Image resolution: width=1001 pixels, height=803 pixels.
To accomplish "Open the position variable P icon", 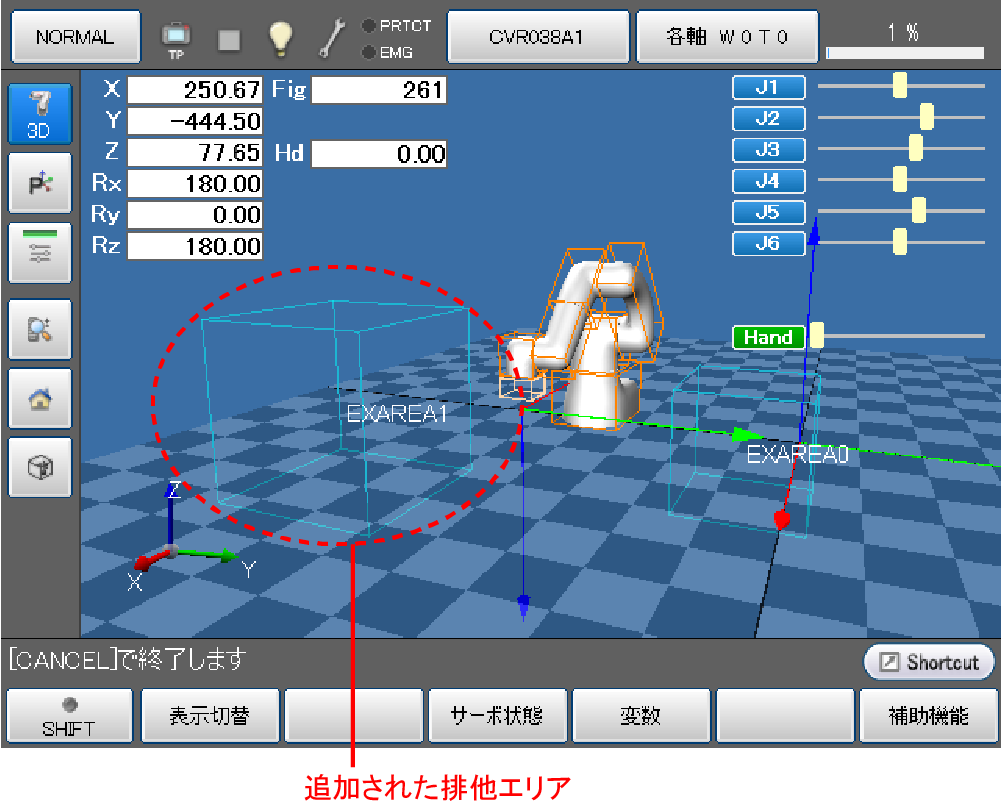I will 39,183.
